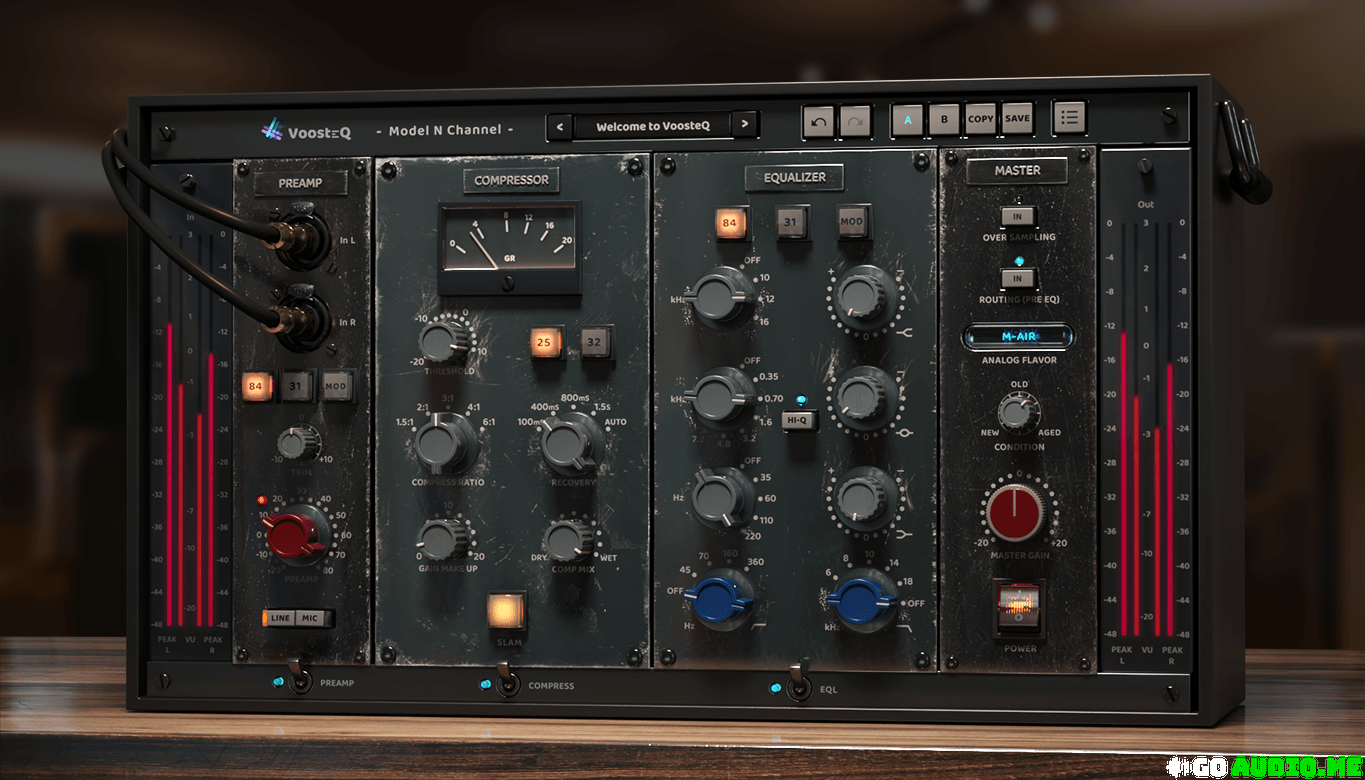Click the PREAMP section label plate
Screen dimensions: 1365x780
click(x=301, y=184)
